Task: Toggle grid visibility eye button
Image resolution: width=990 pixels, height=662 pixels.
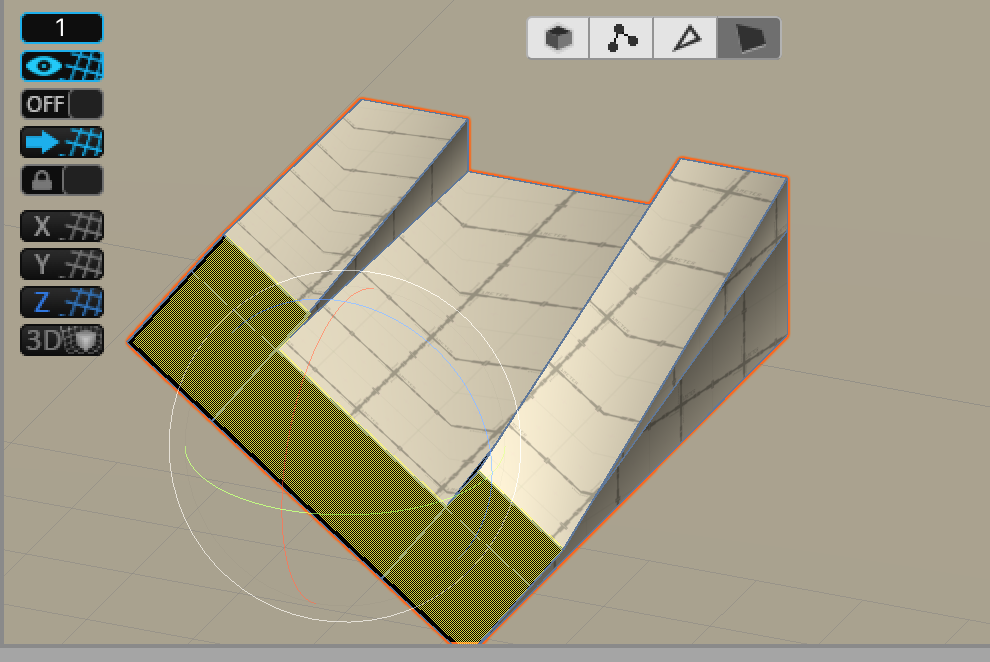Action: pyautogui.click(x=62, y=66)
